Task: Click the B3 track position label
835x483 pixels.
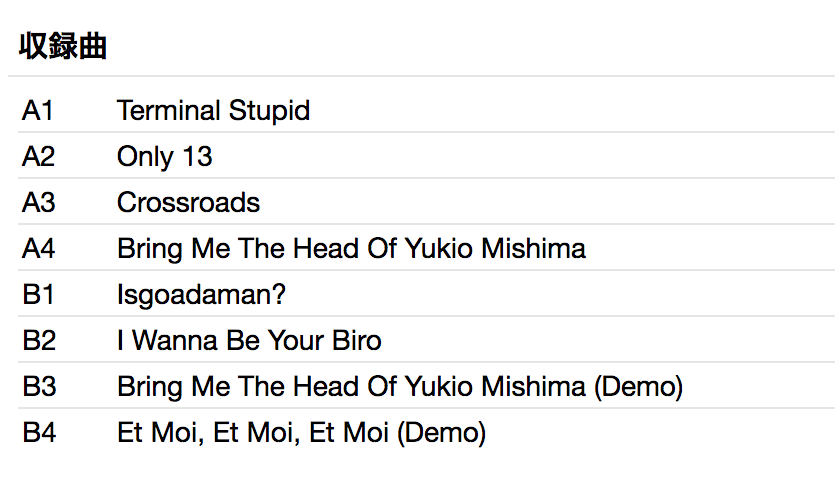Action: (39, 386)
